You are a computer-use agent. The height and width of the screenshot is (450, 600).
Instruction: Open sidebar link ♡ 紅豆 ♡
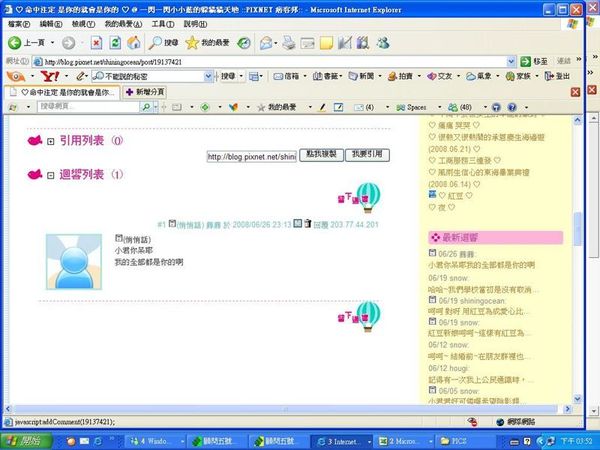coord(455,196)
